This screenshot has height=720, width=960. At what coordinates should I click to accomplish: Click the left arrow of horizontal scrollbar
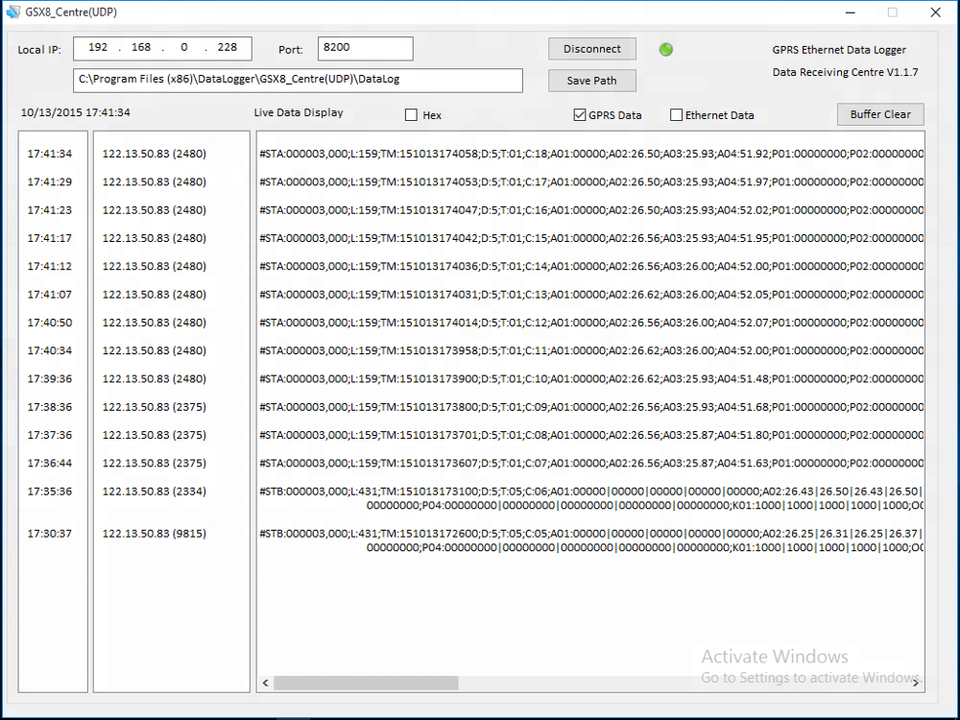[265, 683]
